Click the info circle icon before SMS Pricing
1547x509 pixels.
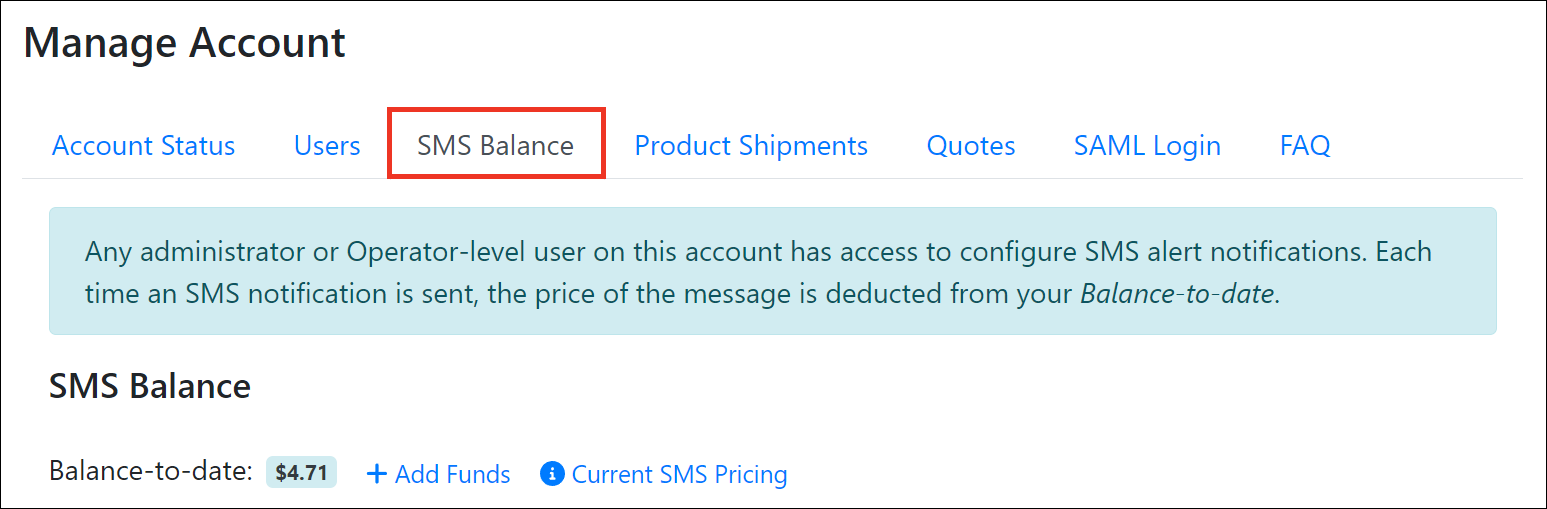(552, 474)
